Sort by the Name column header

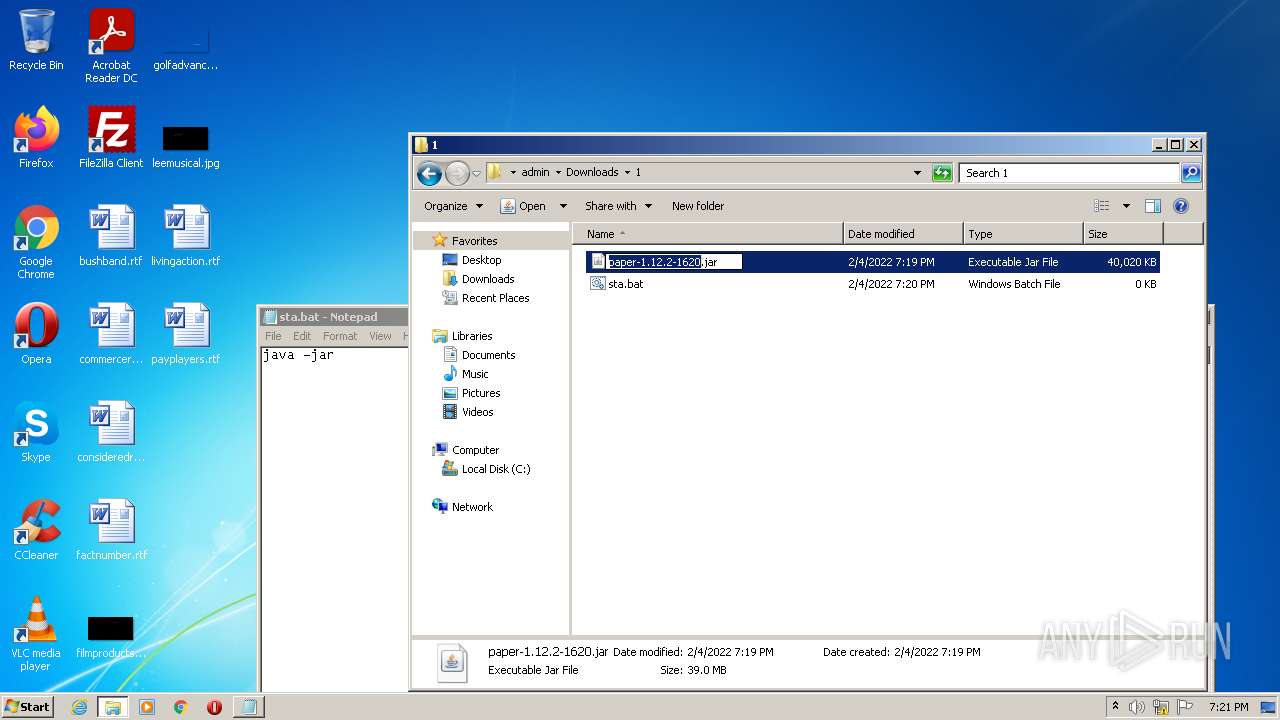tap(708, 234)
